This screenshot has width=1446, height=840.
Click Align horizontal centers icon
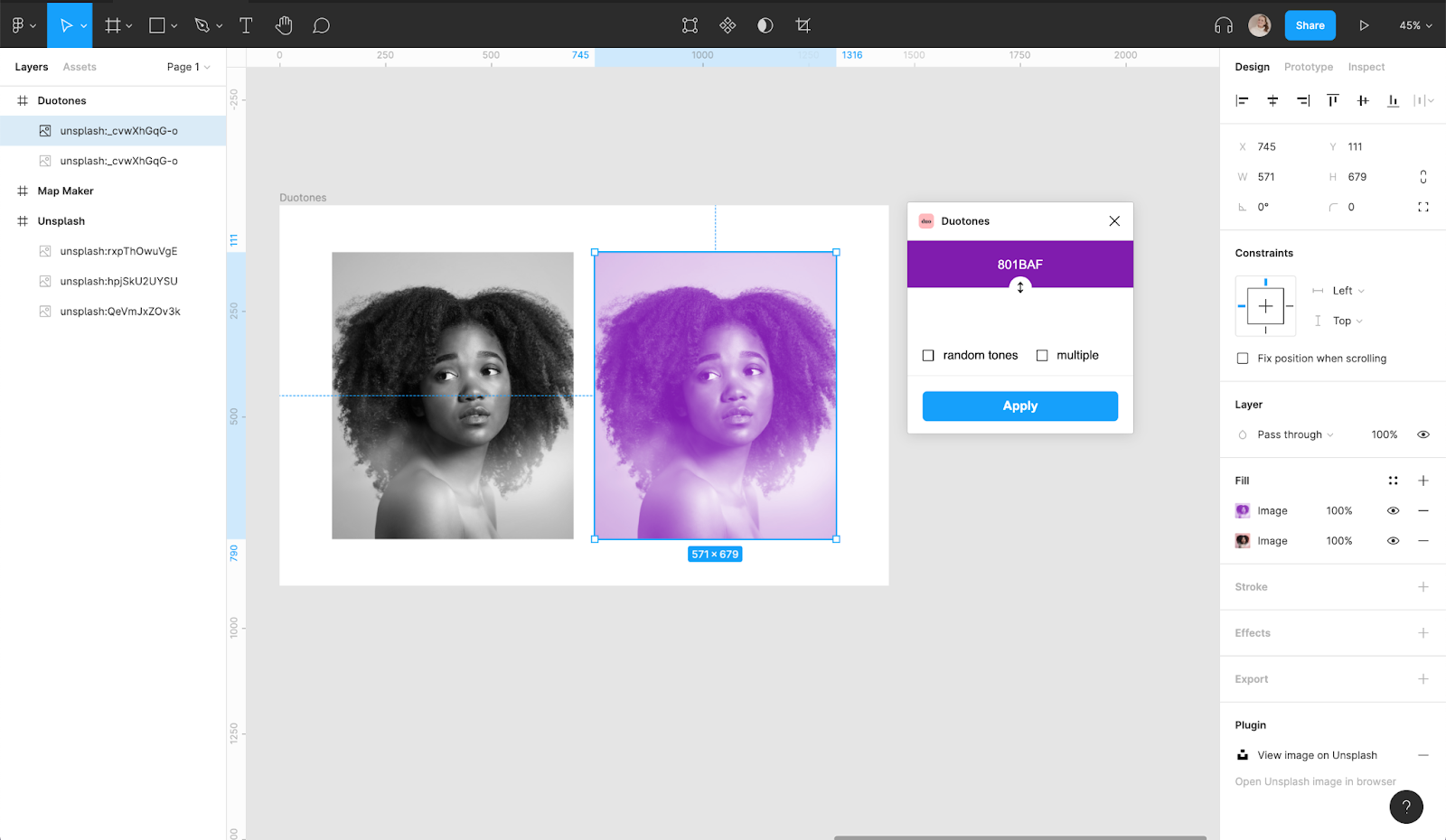tap(1272, 100)
